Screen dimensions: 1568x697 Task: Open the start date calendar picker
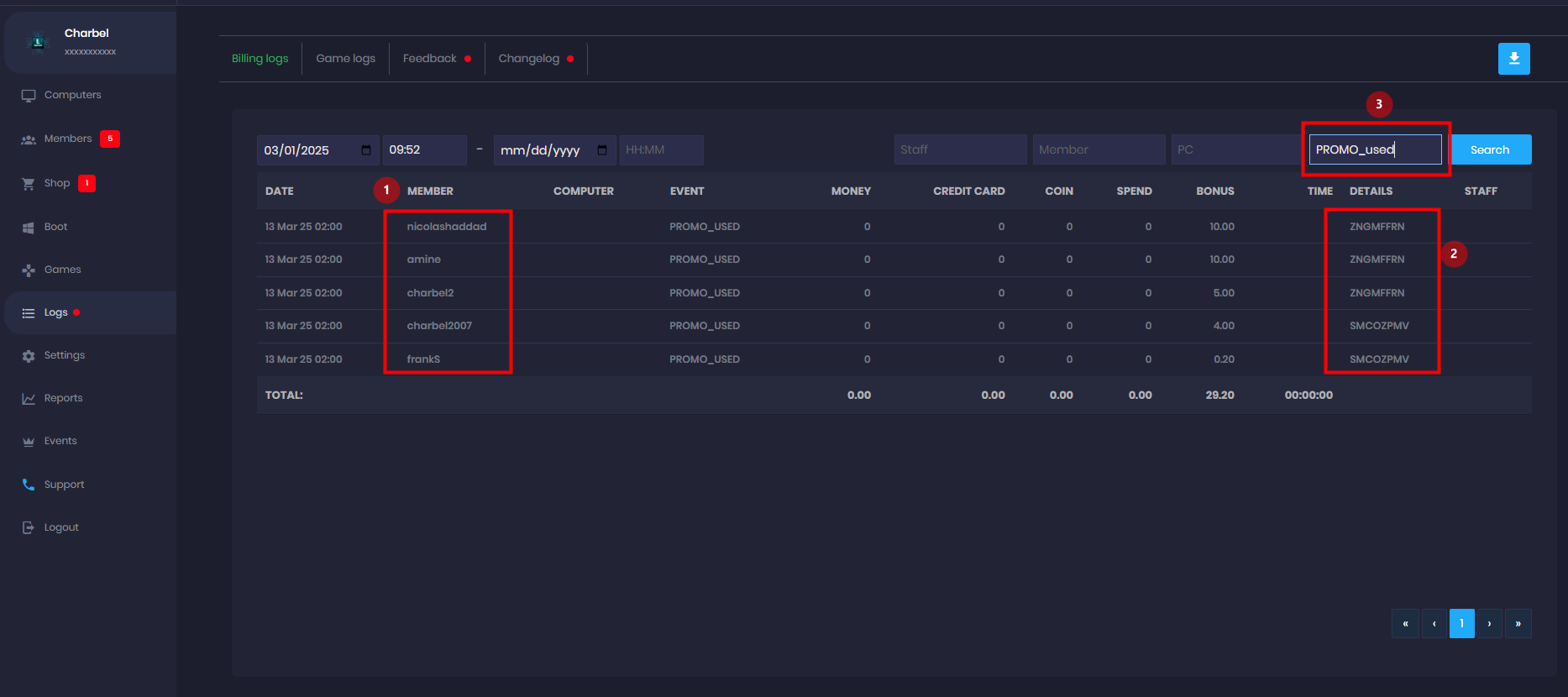pyautogui.click(x=366, y=150)
